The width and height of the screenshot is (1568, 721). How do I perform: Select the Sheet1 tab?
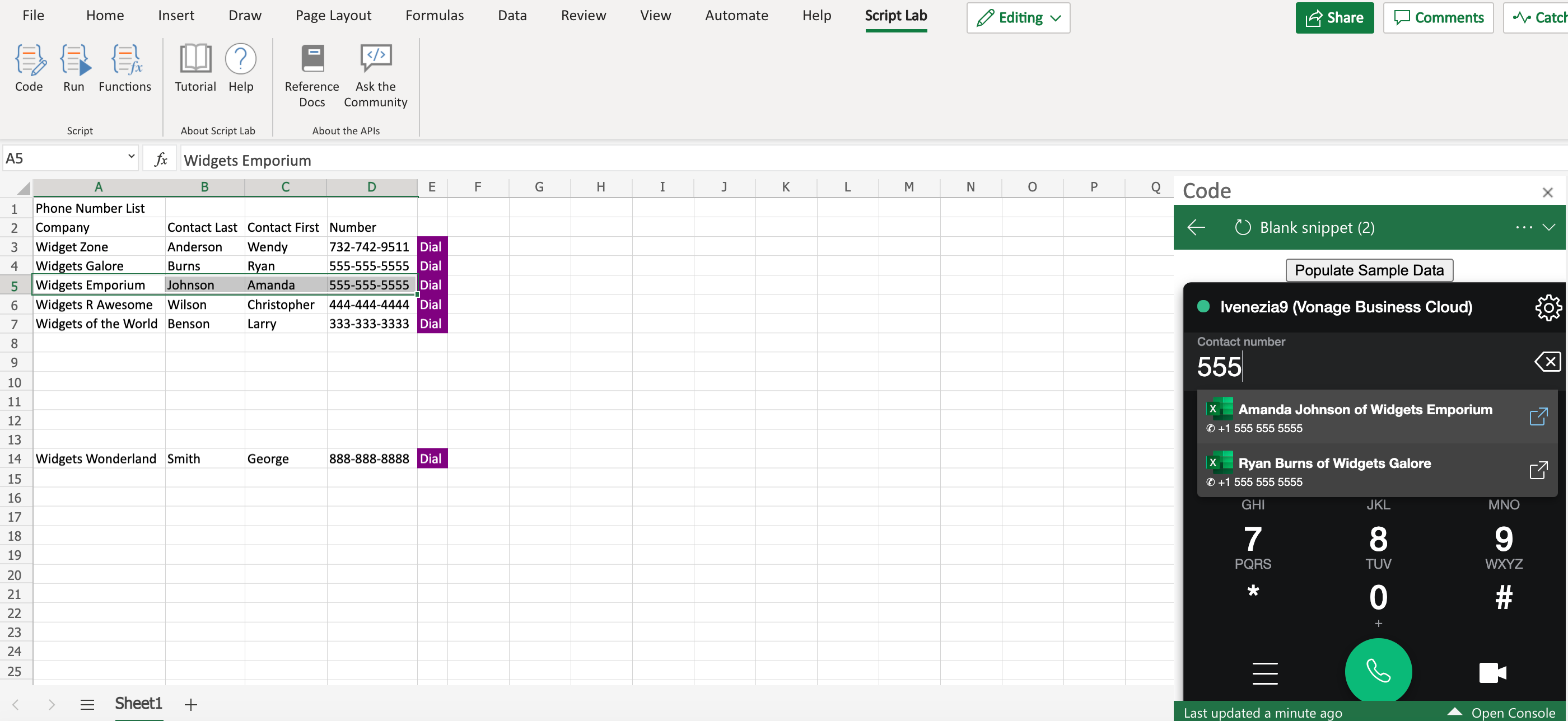(x=139, y=704)
